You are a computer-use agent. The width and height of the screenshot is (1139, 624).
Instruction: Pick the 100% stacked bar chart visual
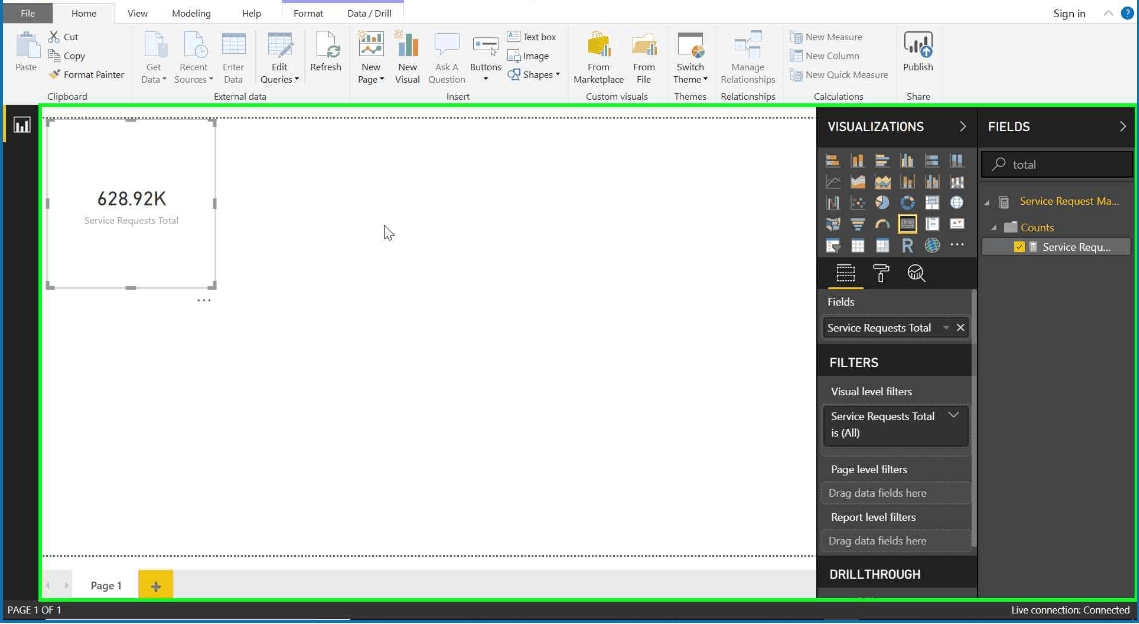point(932,161)
